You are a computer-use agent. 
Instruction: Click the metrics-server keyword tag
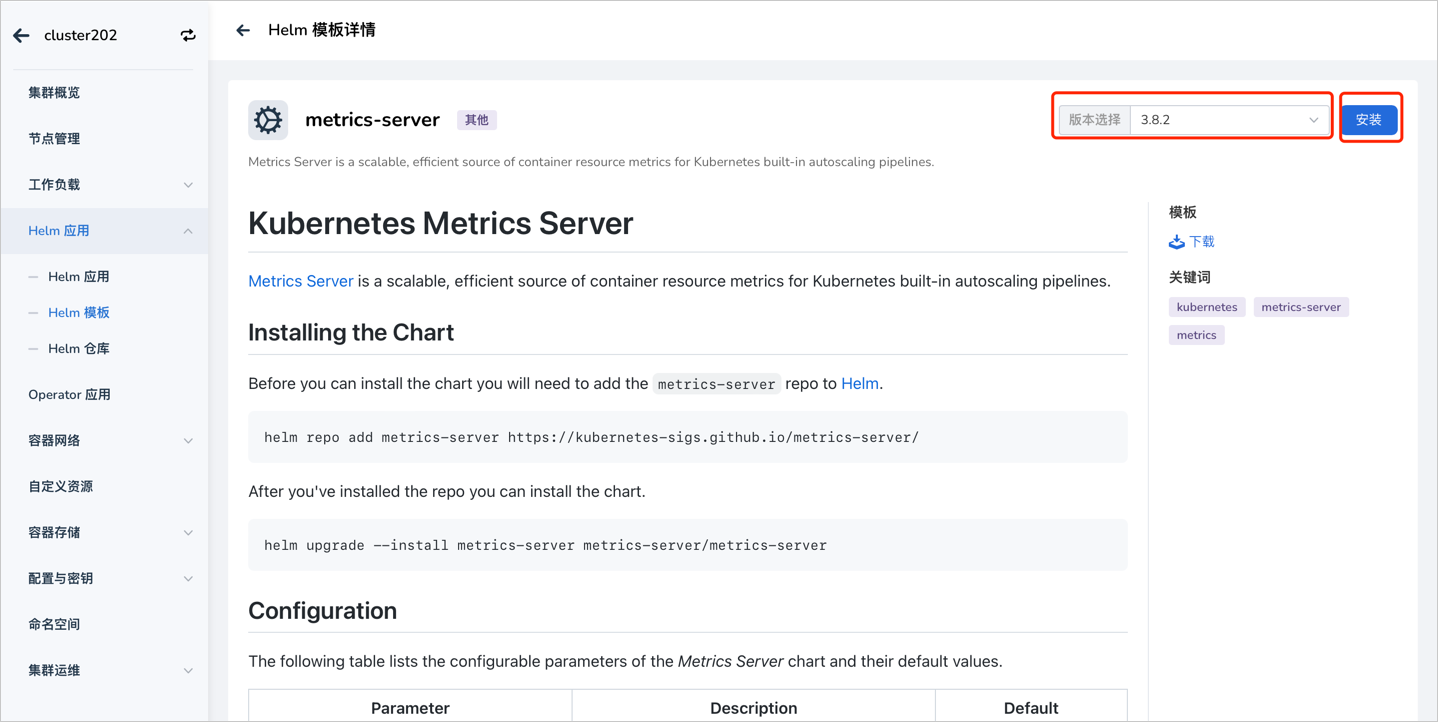click(x=1301, y=307)
